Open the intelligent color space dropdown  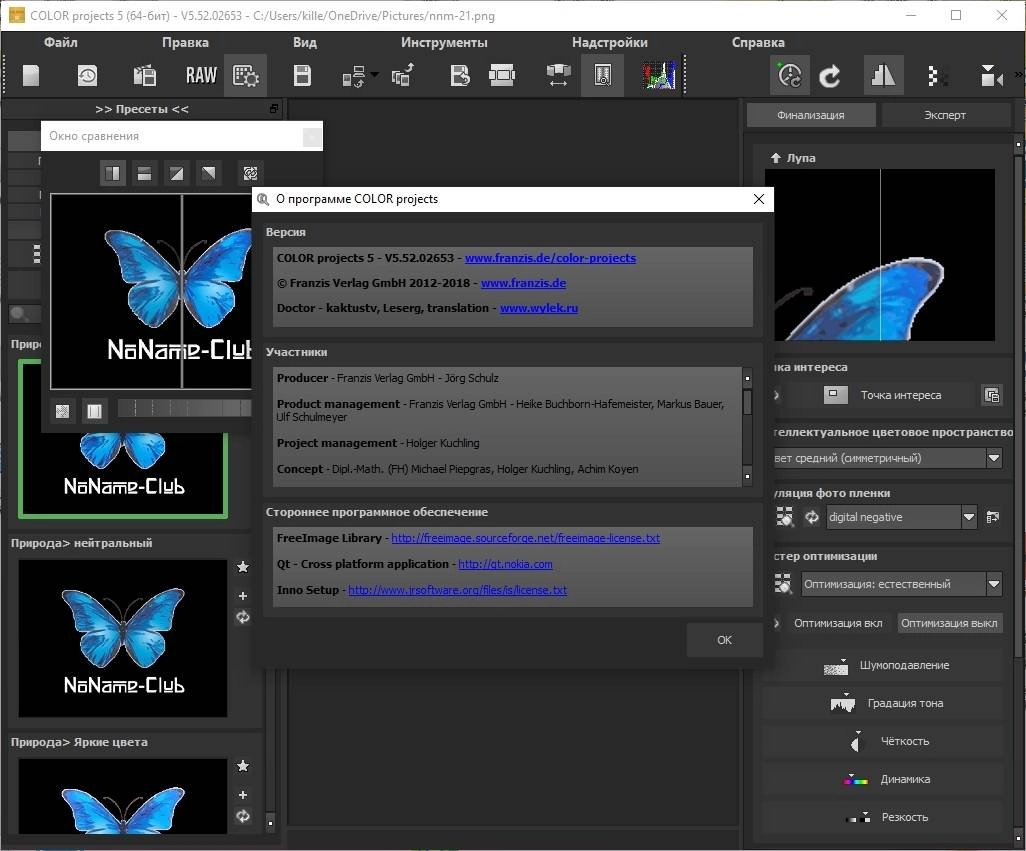point(994,458)
